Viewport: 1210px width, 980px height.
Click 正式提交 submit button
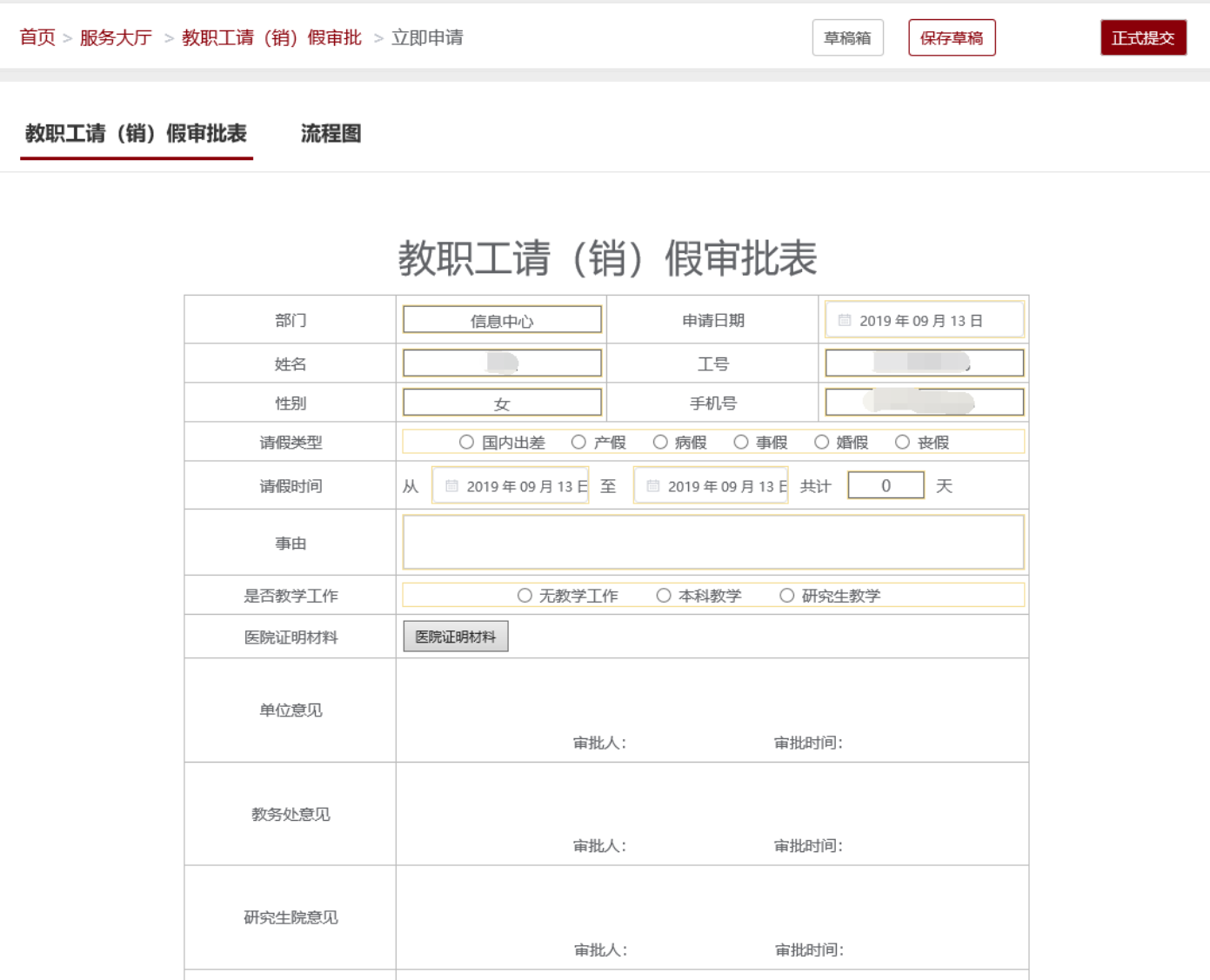[x=1143, y=37]
